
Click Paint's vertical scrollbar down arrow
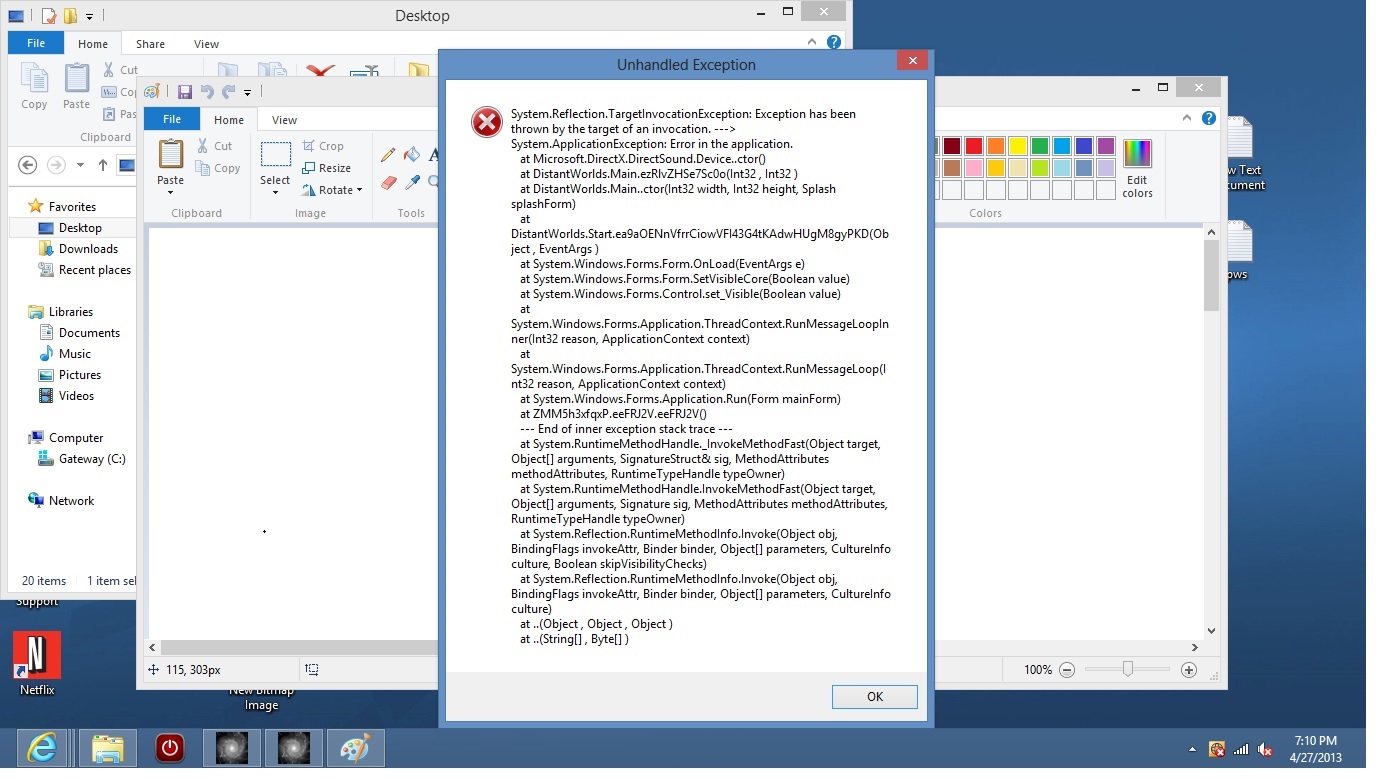1211,631
